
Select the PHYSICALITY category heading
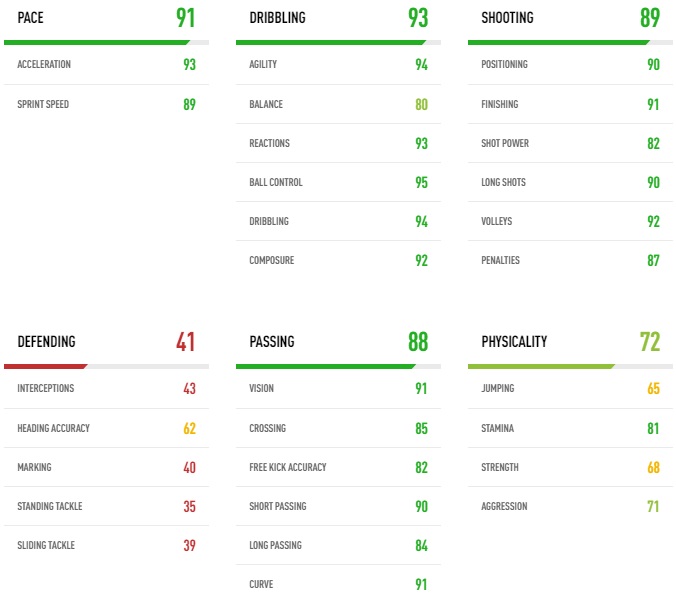pyautogui.click(x=514, y=342)
